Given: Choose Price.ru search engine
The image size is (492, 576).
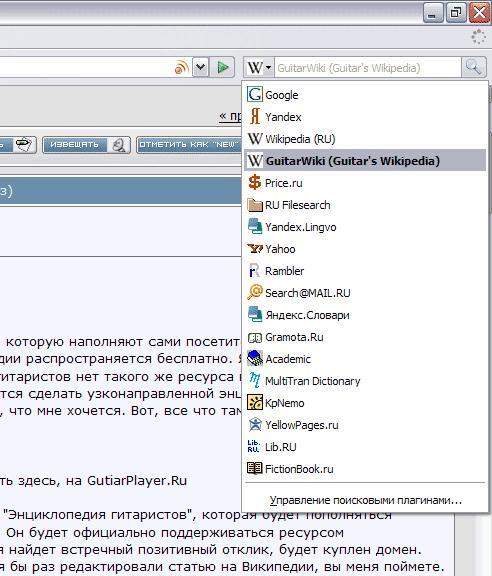Looking at the screenshot, I should click(365, 183).
